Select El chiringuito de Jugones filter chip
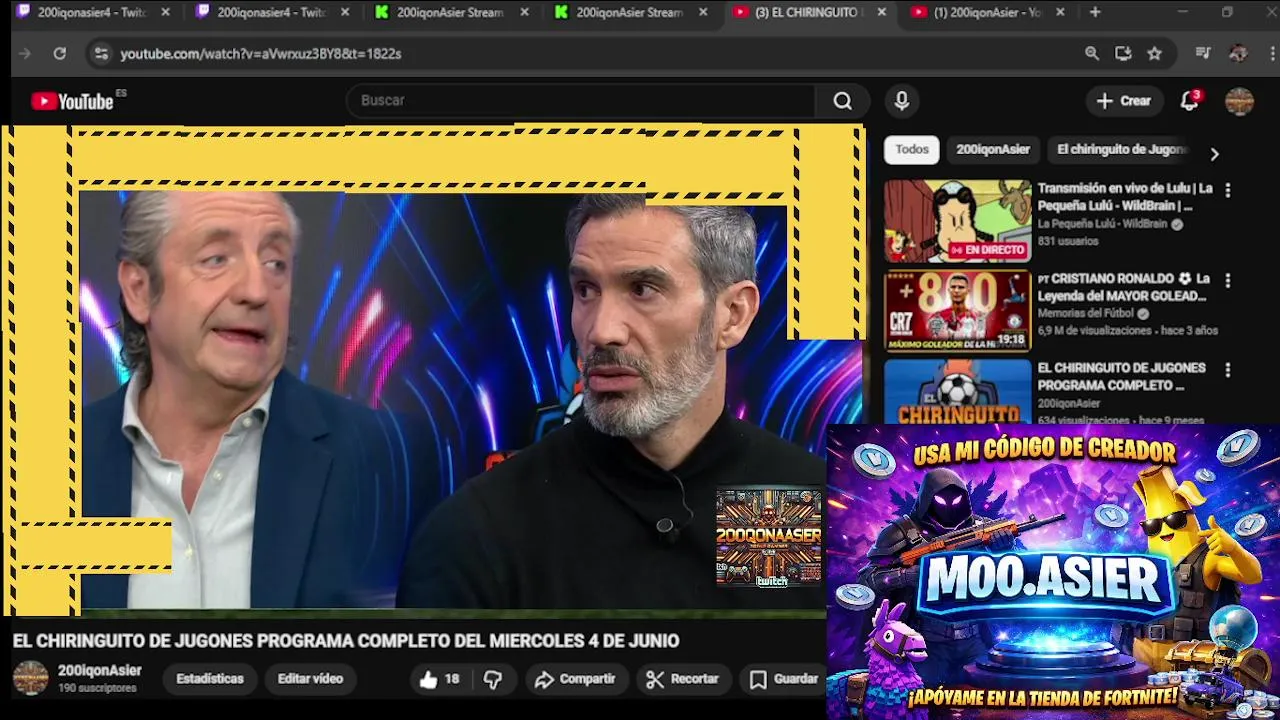Screen dimensions: 1280x720 point(1121,150)
